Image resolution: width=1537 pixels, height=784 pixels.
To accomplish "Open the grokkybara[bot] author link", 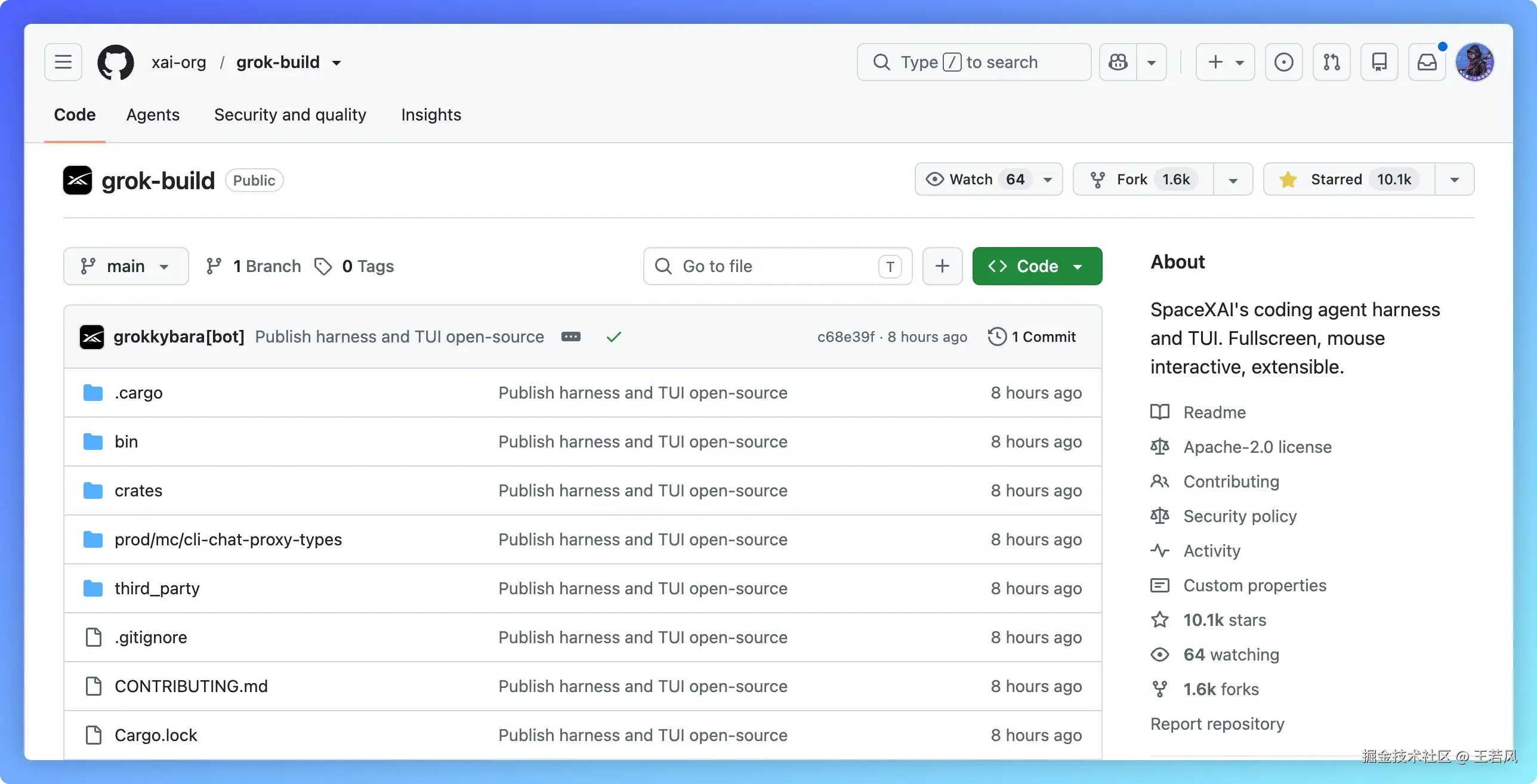I will (x=179, y=337).
